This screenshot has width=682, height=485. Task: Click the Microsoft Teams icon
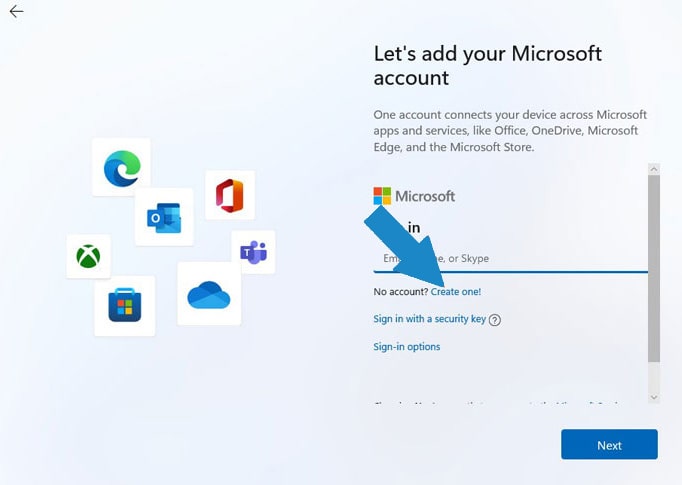click(253, 252)
